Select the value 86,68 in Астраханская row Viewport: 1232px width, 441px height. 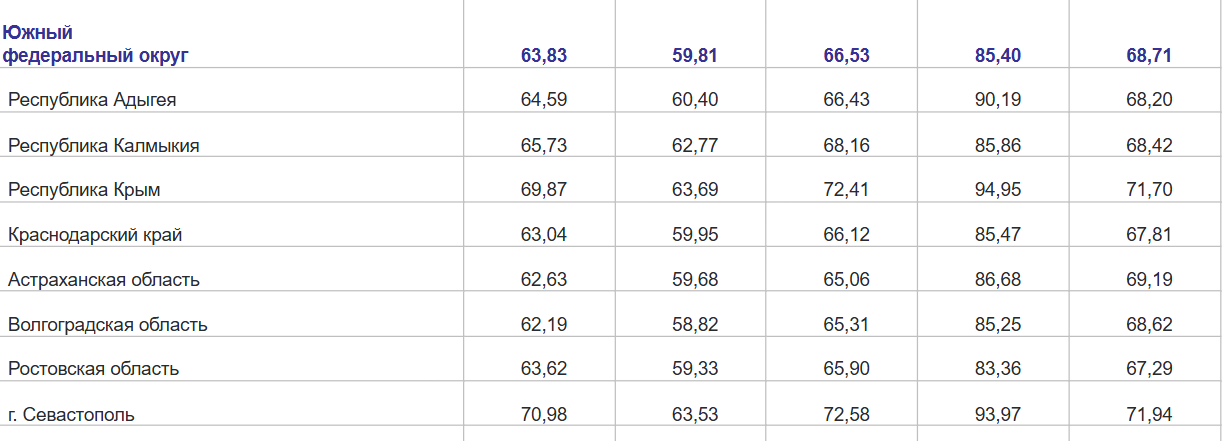pyautogui.click(x=998, y=280)
